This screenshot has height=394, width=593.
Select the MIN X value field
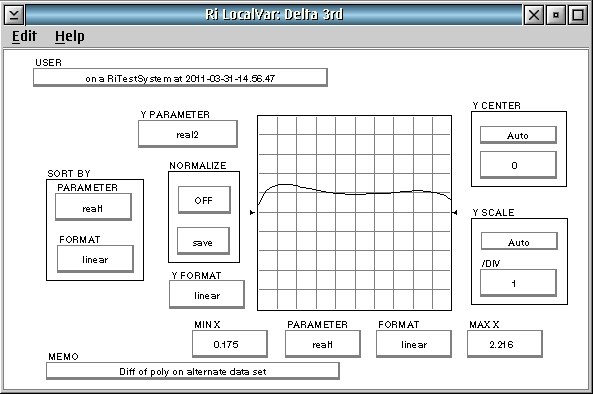(x=230, y=344)
